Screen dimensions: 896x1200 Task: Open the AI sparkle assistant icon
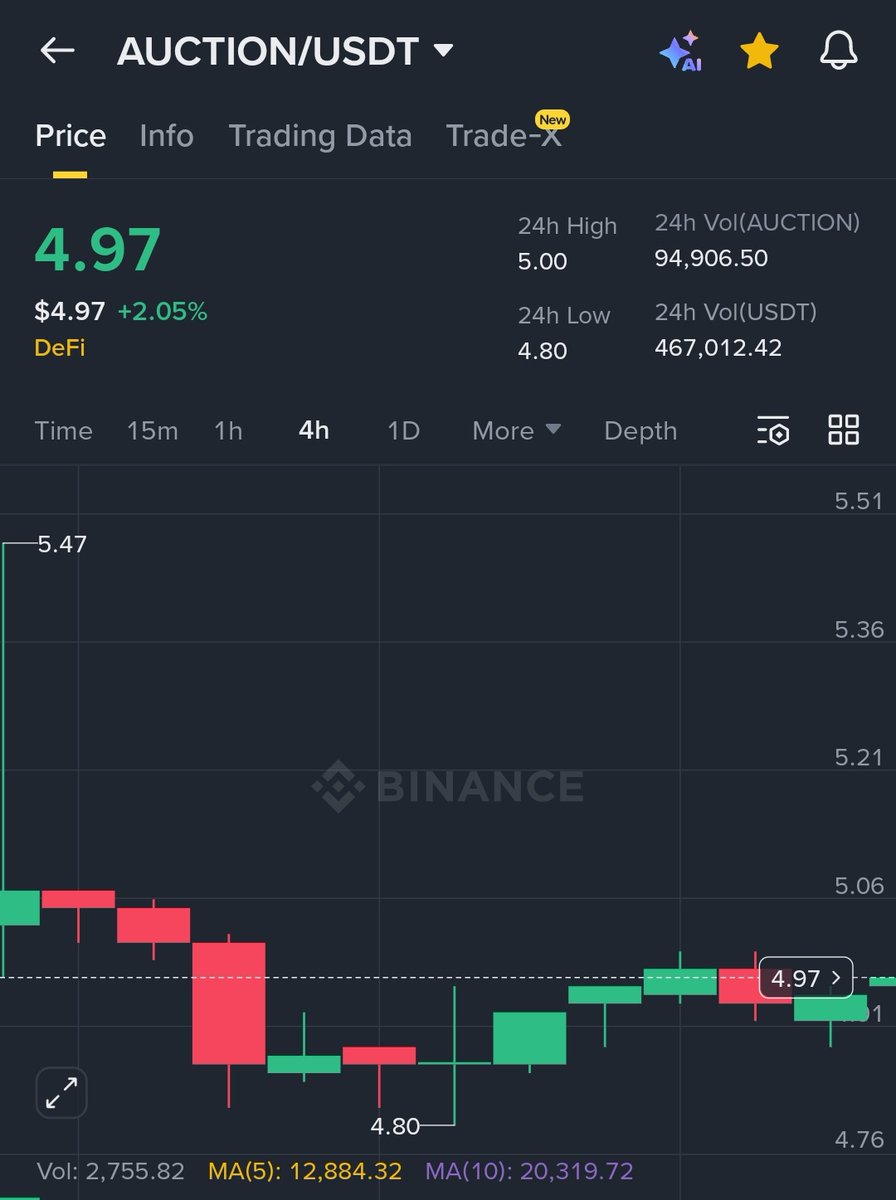[x=682, y=51]
